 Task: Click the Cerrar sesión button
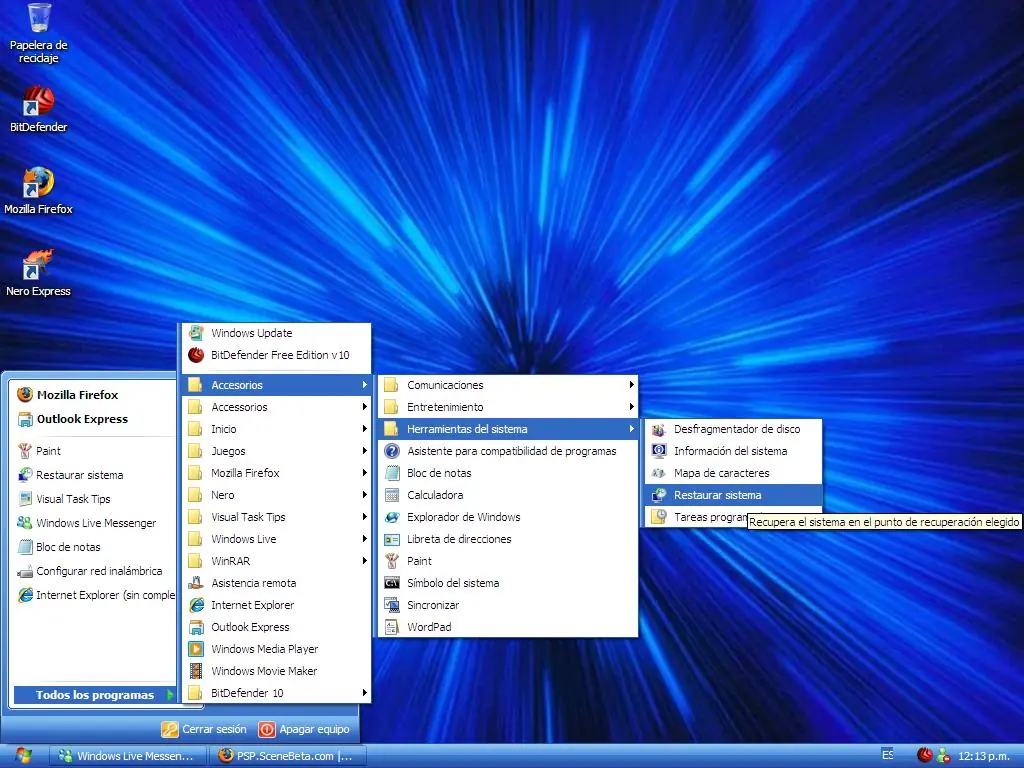pos(204,729)
